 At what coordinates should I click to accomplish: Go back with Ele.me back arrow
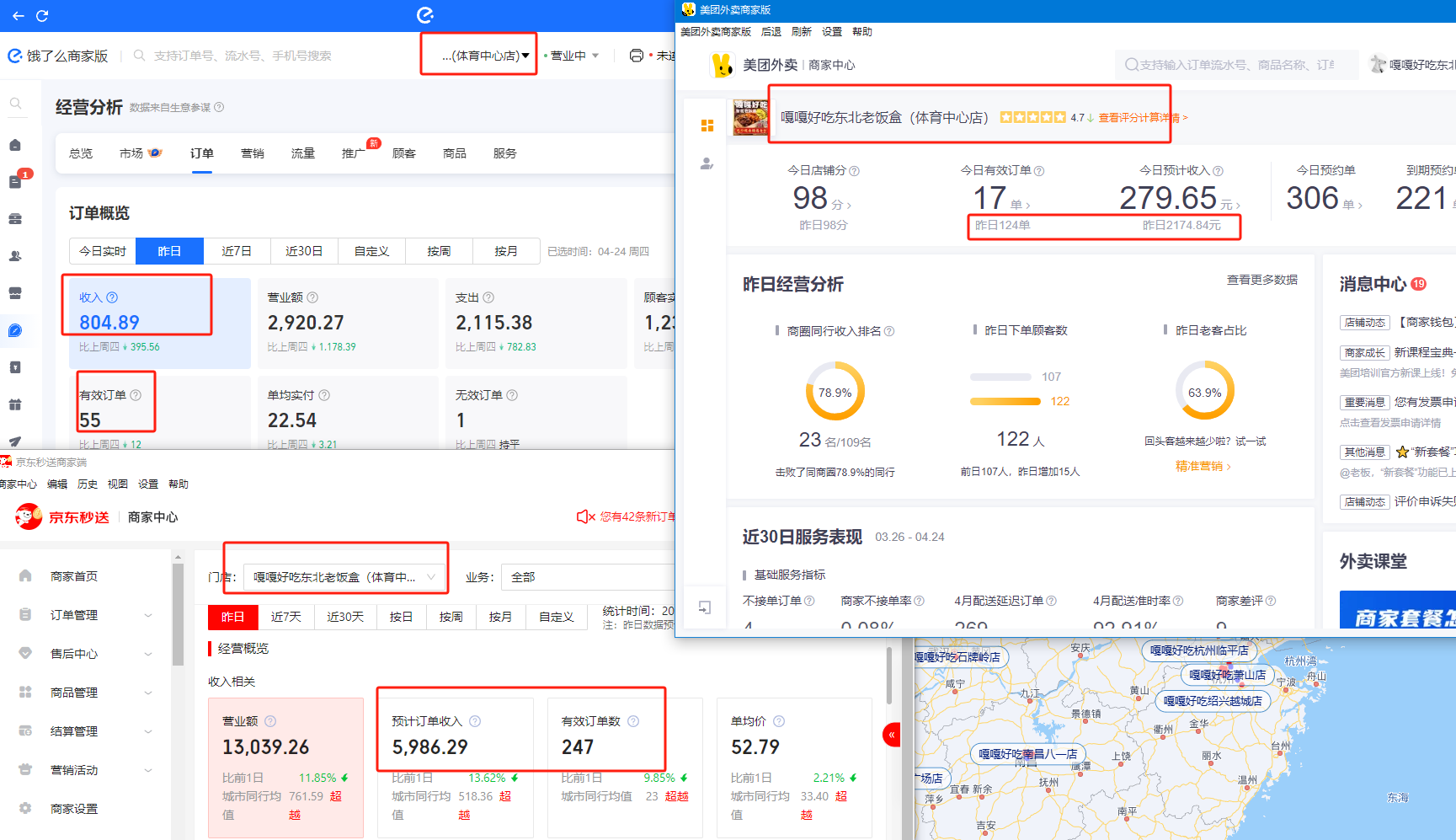19,15
